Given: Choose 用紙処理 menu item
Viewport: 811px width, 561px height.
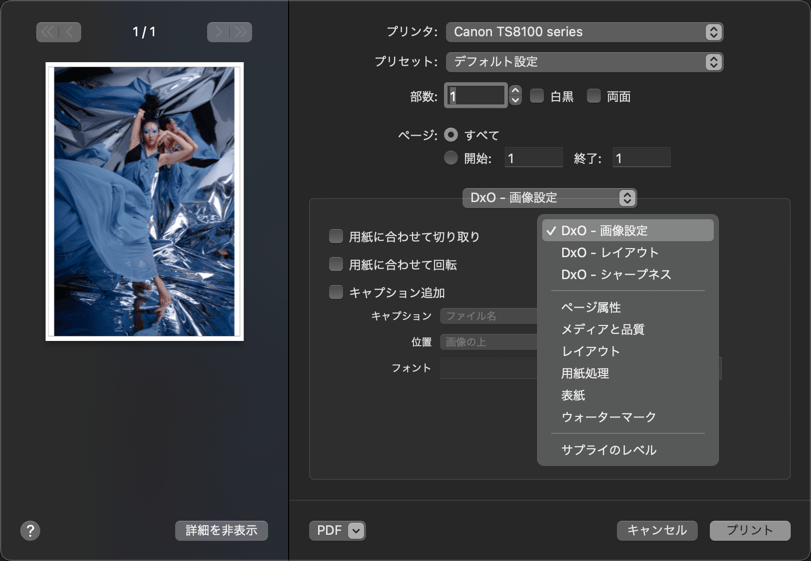Looking at the screenshot, I should (x=628, y=373).
